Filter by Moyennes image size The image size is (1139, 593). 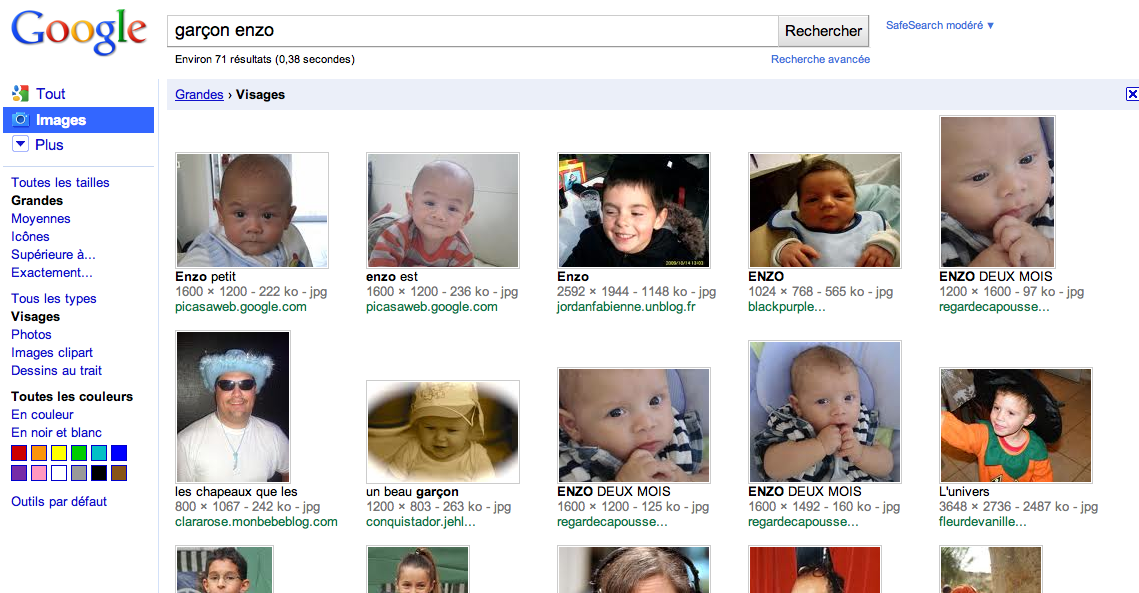tap(41, 219)
